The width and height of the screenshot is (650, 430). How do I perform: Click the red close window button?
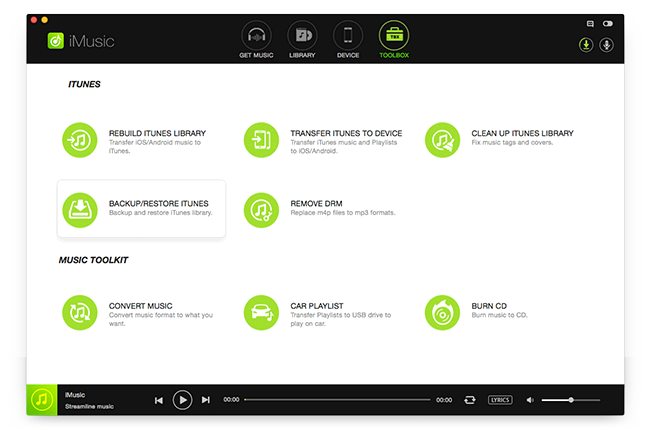(34, 19)
